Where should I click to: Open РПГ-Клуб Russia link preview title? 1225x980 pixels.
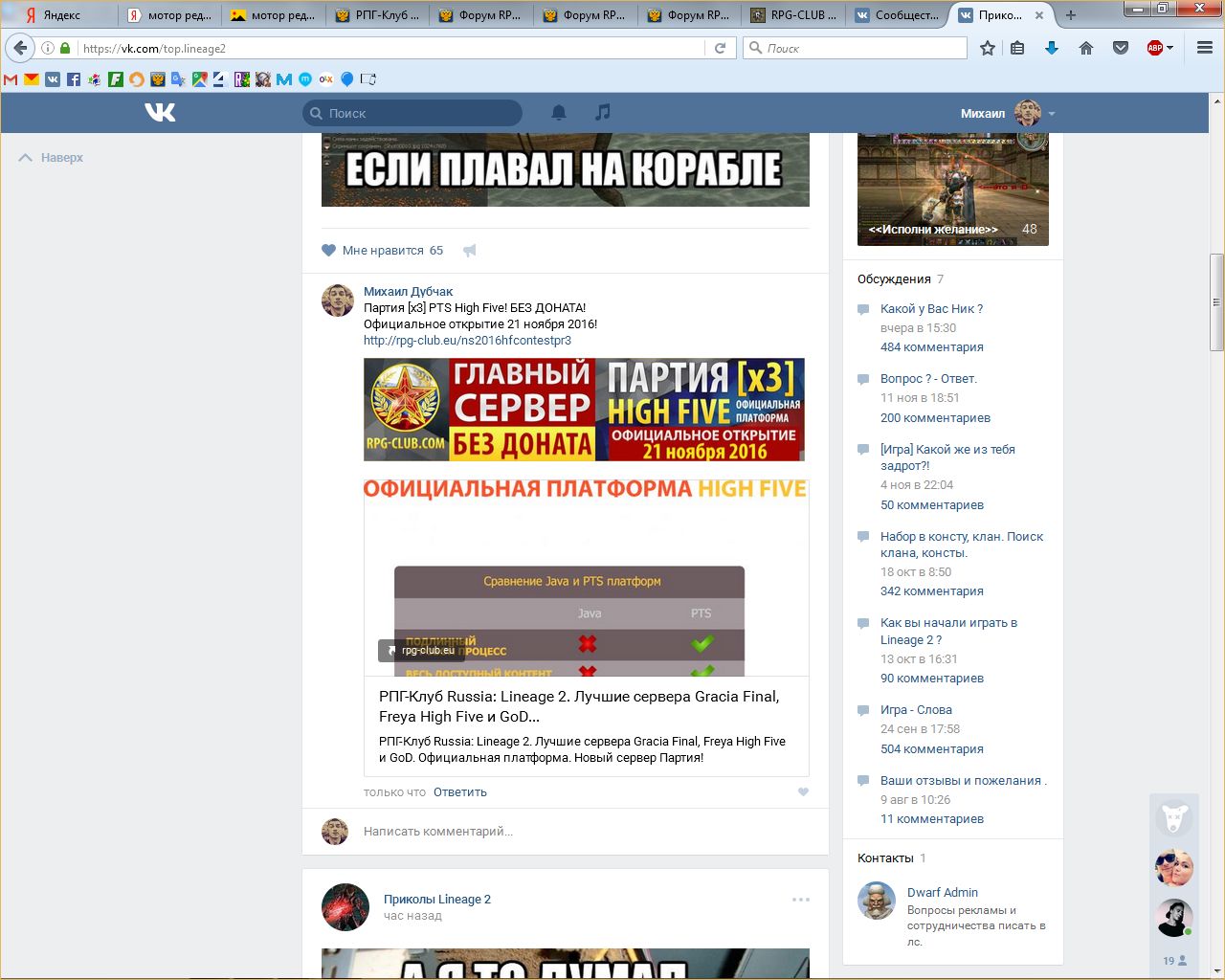pos(579,706)
